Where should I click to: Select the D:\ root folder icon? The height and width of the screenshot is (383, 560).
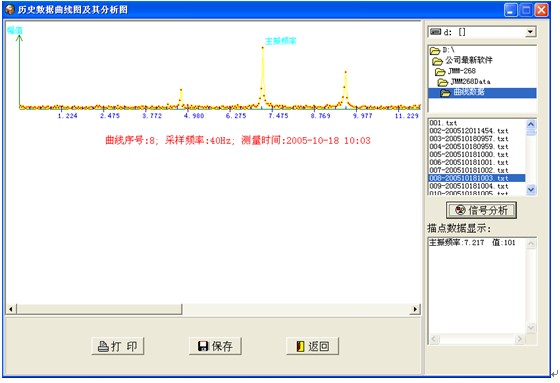[435, 51]
